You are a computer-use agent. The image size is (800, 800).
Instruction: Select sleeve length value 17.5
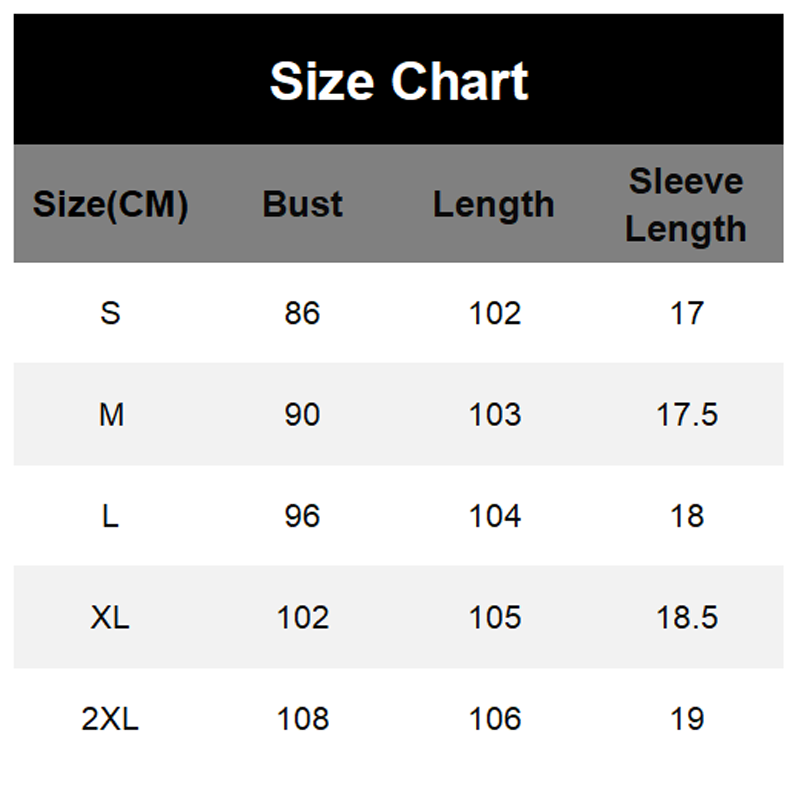tap(687, 415)
